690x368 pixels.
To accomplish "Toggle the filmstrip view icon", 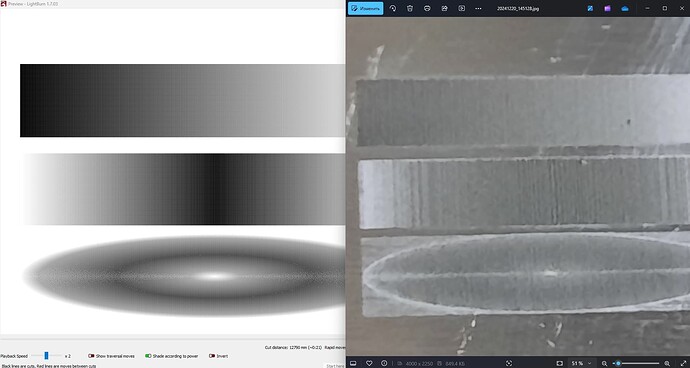I will tap(353, 363).
